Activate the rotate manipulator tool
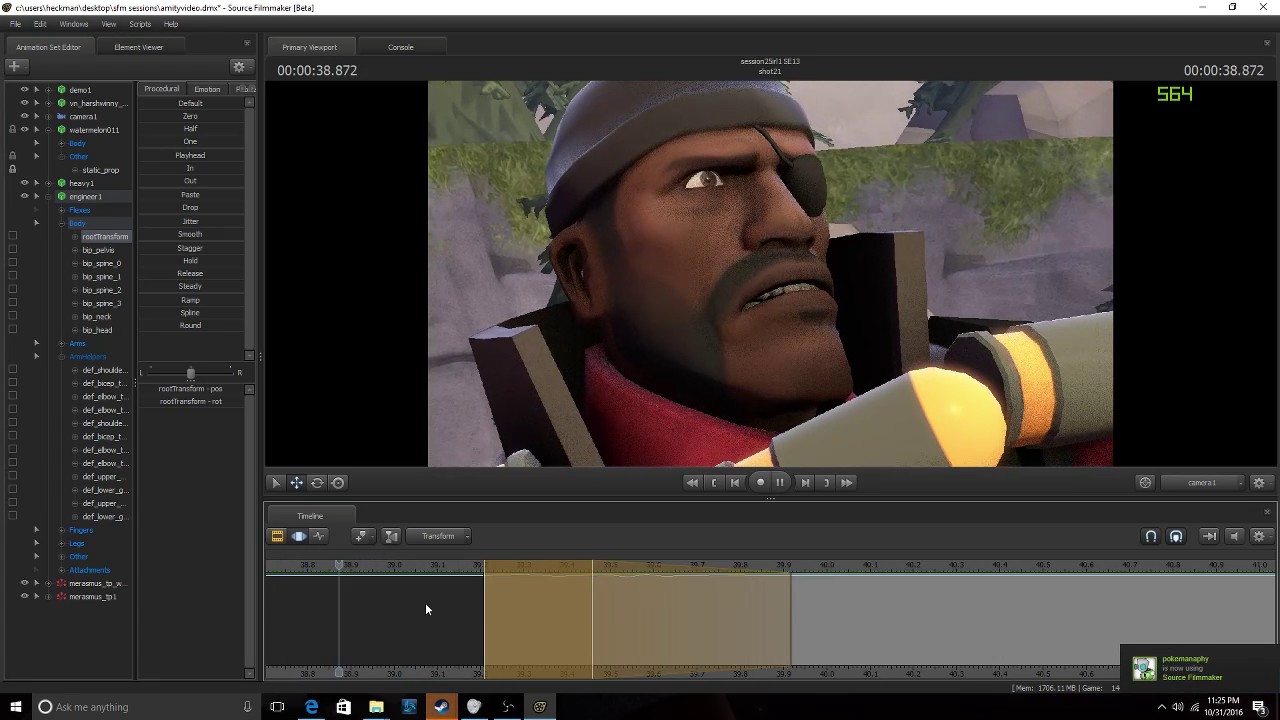Screen dimensions: 1280x720 pos(317,483)
